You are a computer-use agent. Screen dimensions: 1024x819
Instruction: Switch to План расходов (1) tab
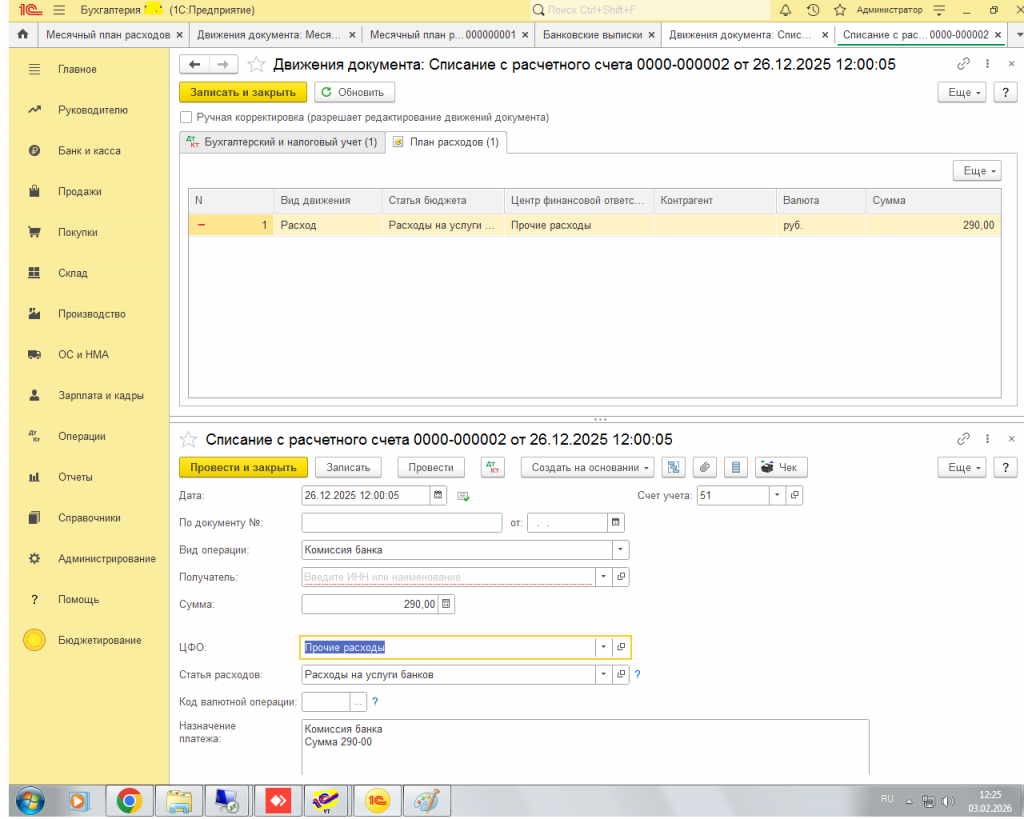click(x=446, y=142)
